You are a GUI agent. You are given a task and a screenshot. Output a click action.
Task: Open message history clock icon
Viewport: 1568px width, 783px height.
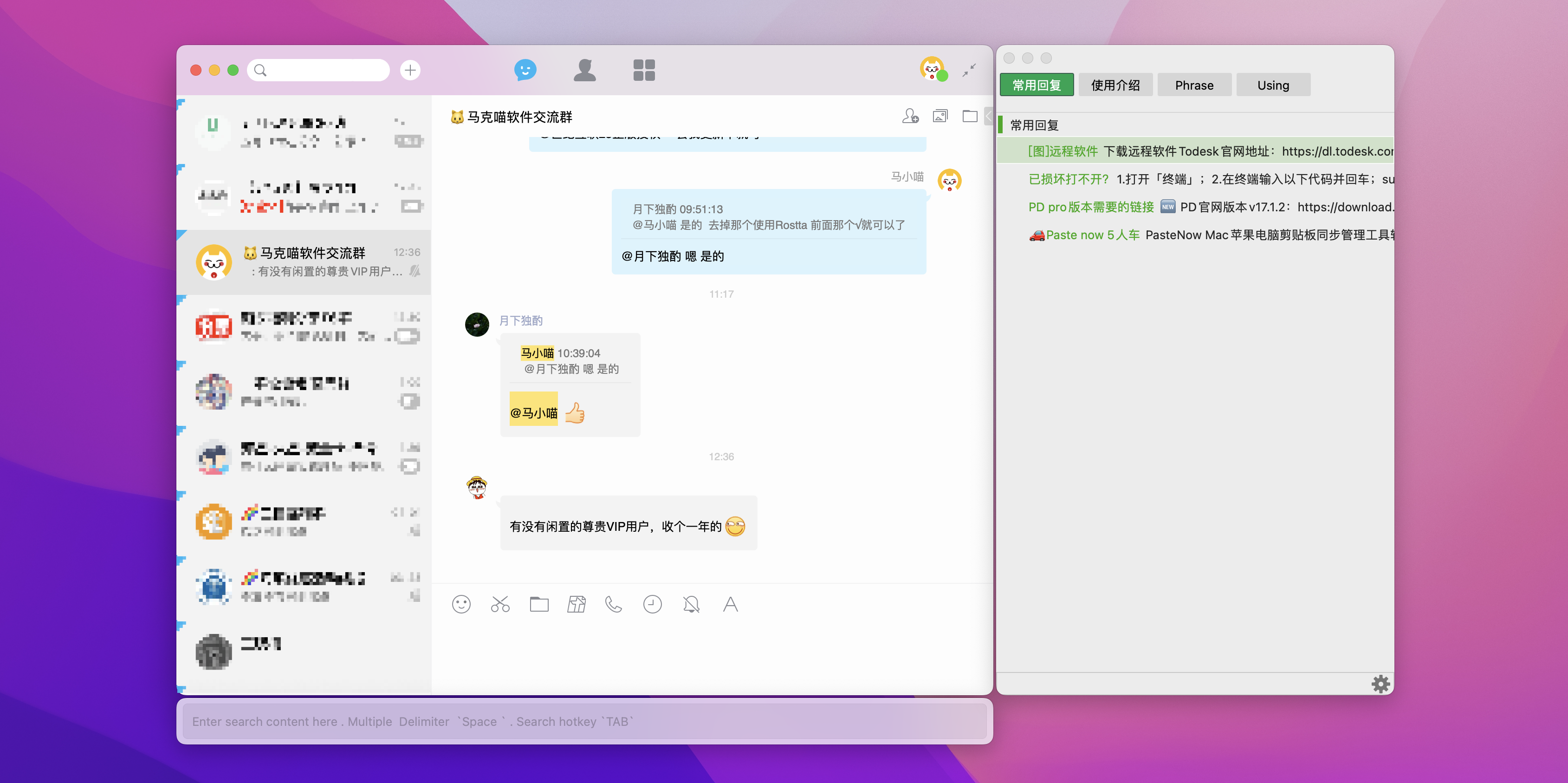(653, 604)
